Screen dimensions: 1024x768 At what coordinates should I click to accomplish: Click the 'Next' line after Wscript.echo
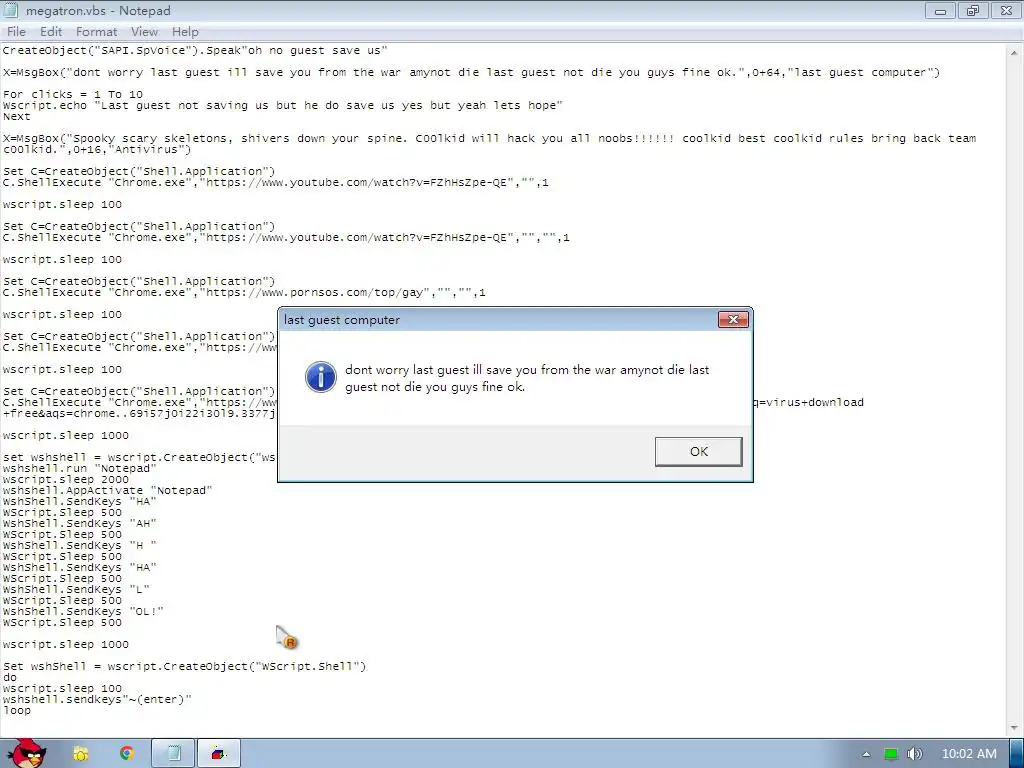[16, 116]
